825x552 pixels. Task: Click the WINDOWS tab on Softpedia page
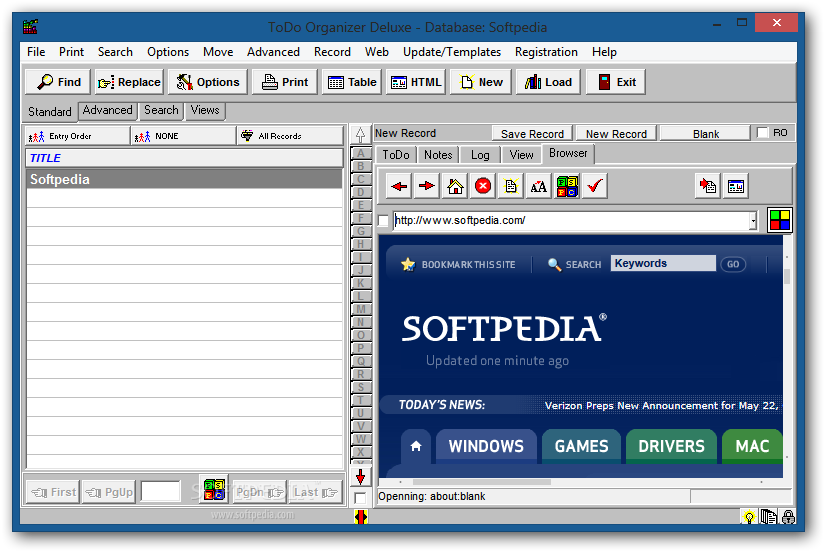tap(486, 446)
